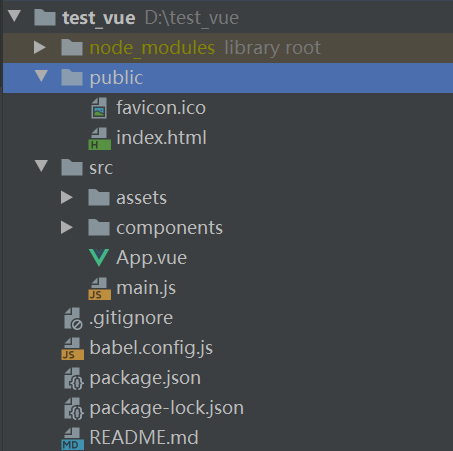Click the JS icon beside babel.config.js
This screenshot has height=451, width=453.
coord(73,348)
